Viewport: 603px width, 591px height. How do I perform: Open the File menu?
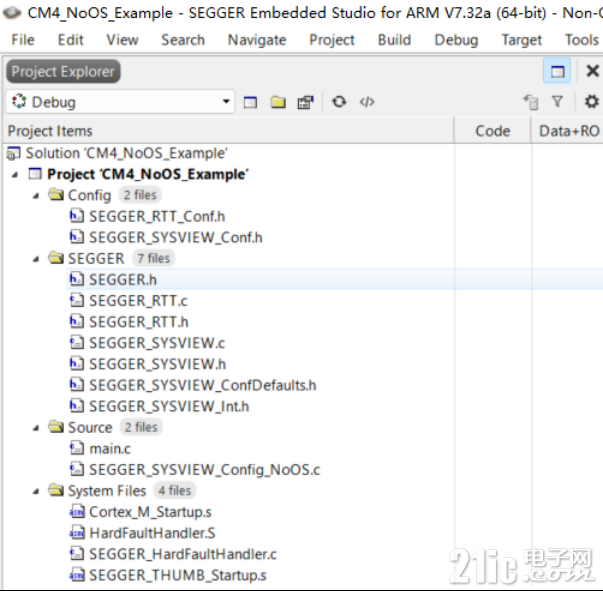click(x=23, y=40)
